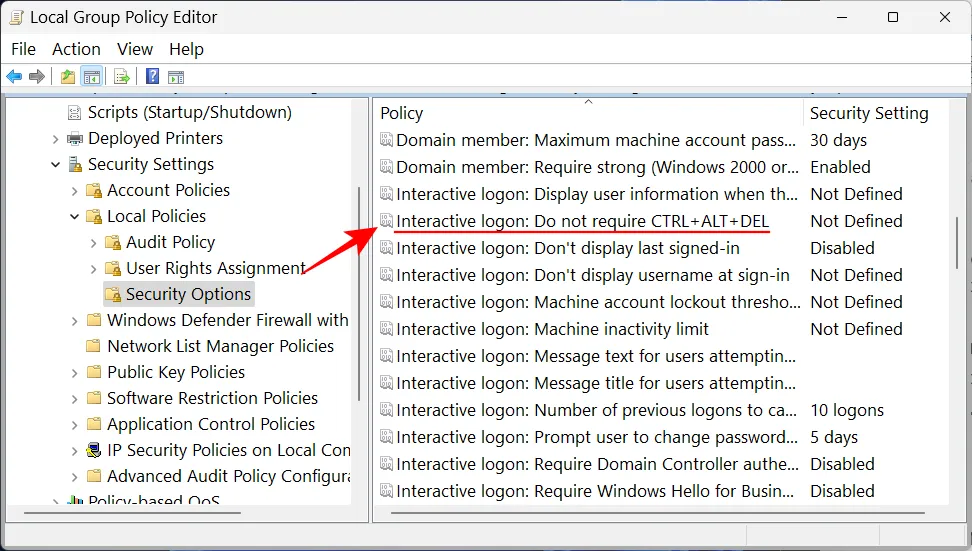972x551 pixels.
Task: Click the console tree horizontal scrollbar
Action: click(x=131, y=513)
